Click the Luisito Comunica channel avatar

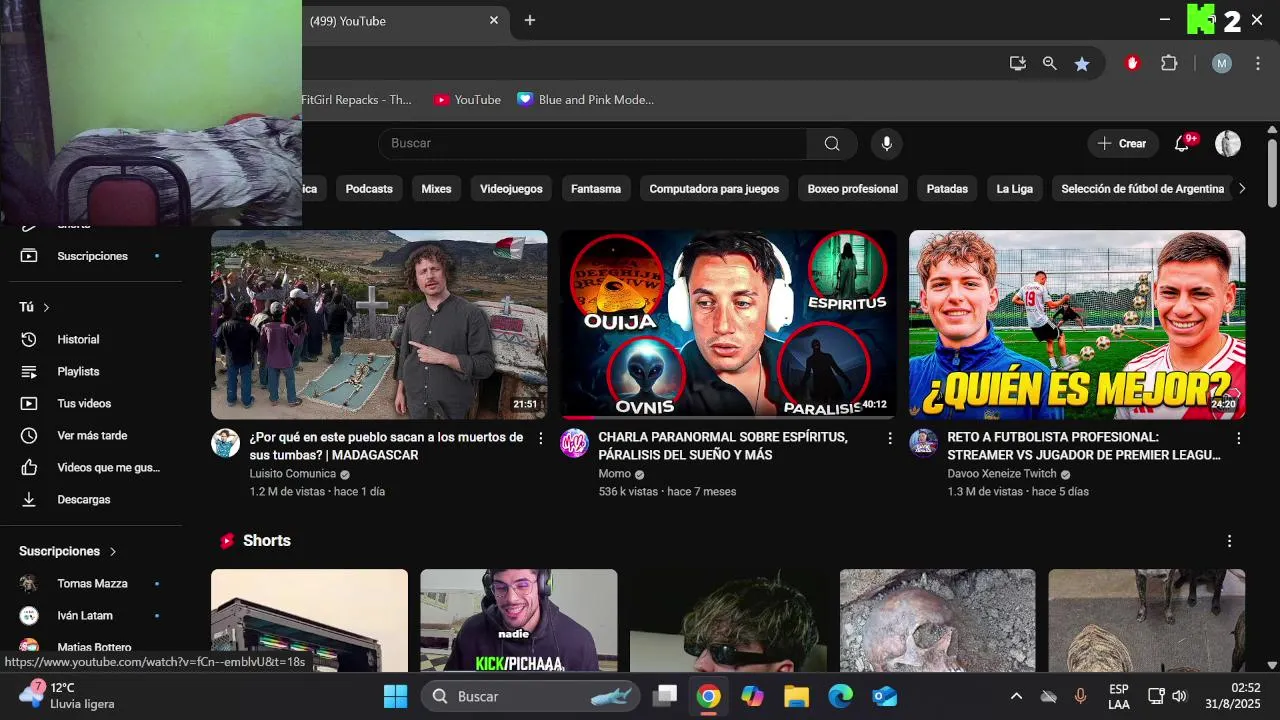click(x=225, y=443)
